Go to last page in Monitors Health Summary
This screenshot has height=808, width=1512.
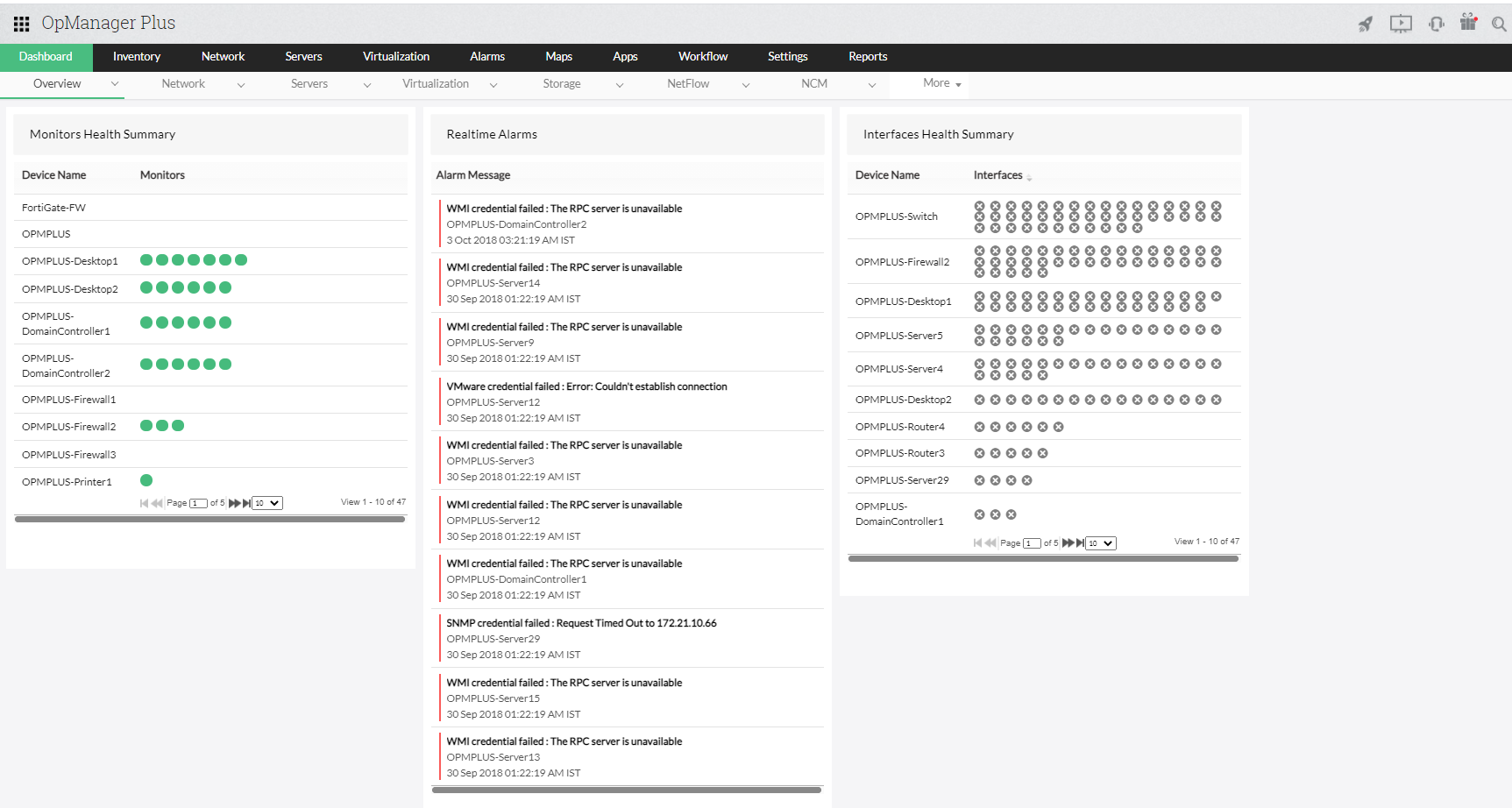pos(246,503)
